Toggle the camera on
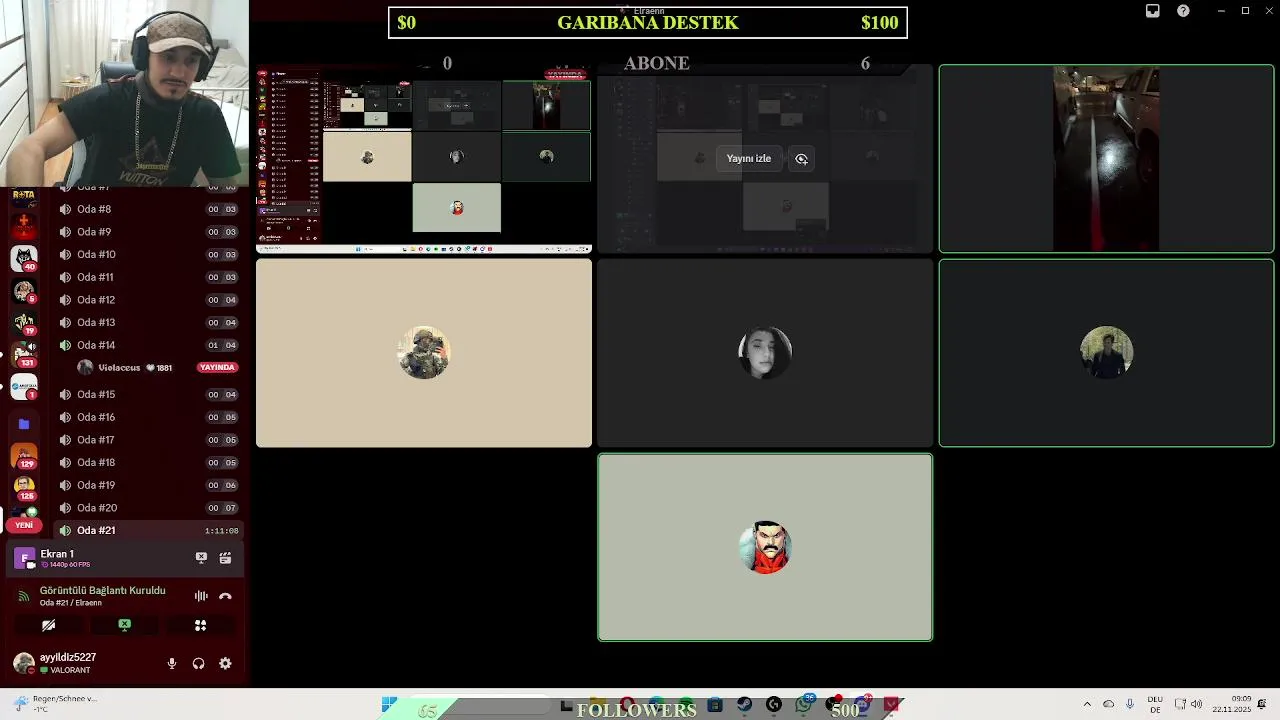Viewport: 1280px width, 720px height. coord(48,625)
